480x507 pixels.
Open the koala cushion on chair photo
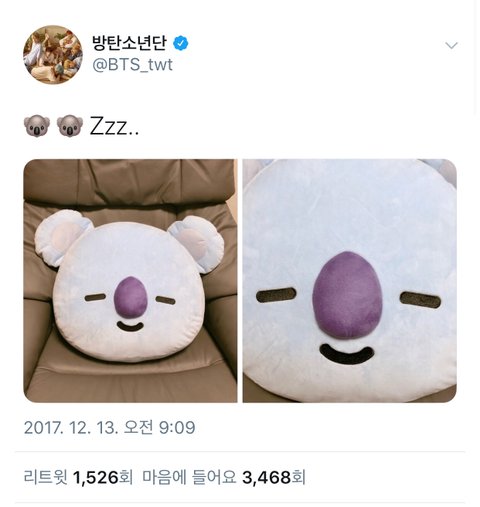click(x=130, y=281)
